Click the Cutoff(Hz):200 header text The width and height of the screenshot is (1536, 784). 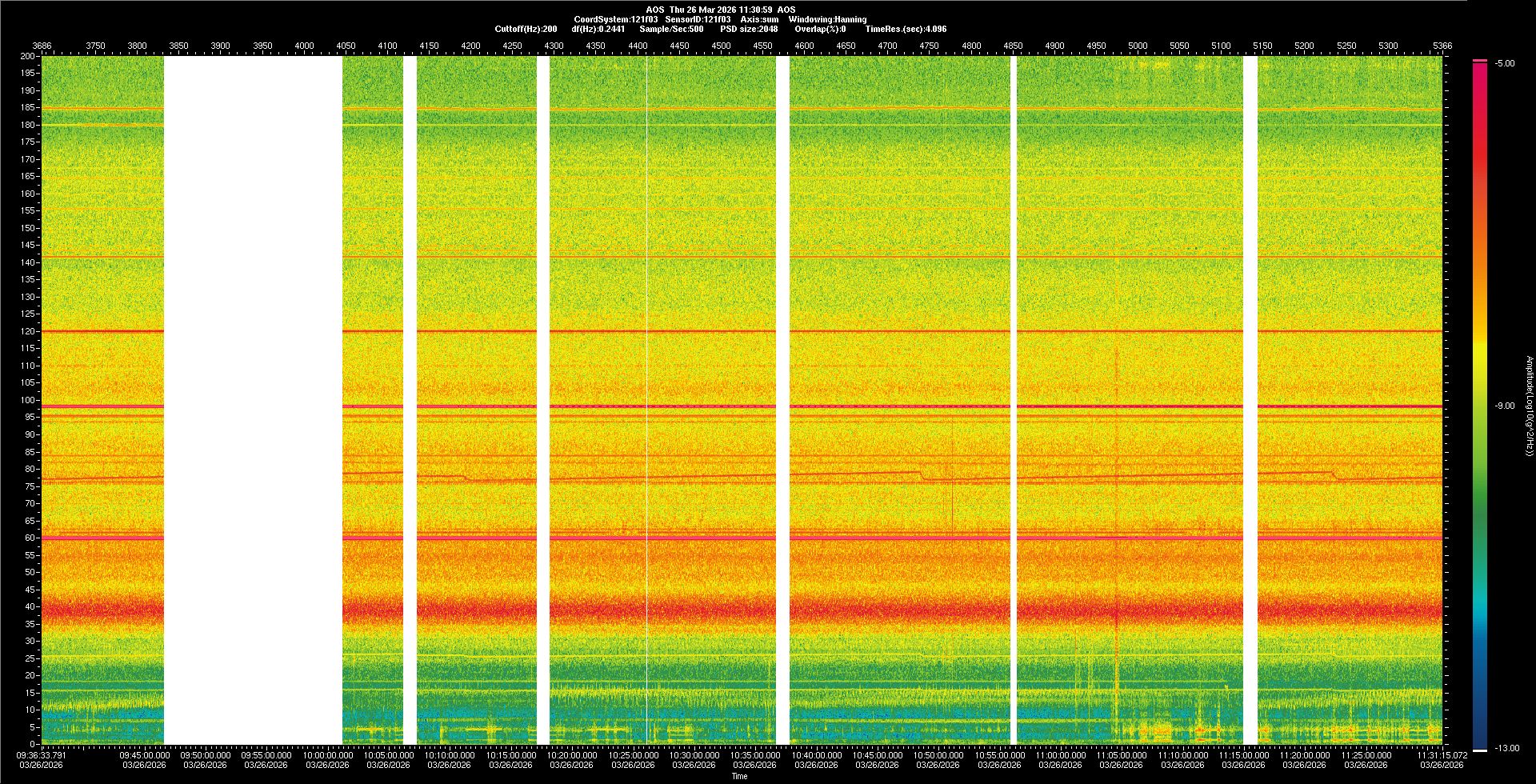tap(526, 29)
